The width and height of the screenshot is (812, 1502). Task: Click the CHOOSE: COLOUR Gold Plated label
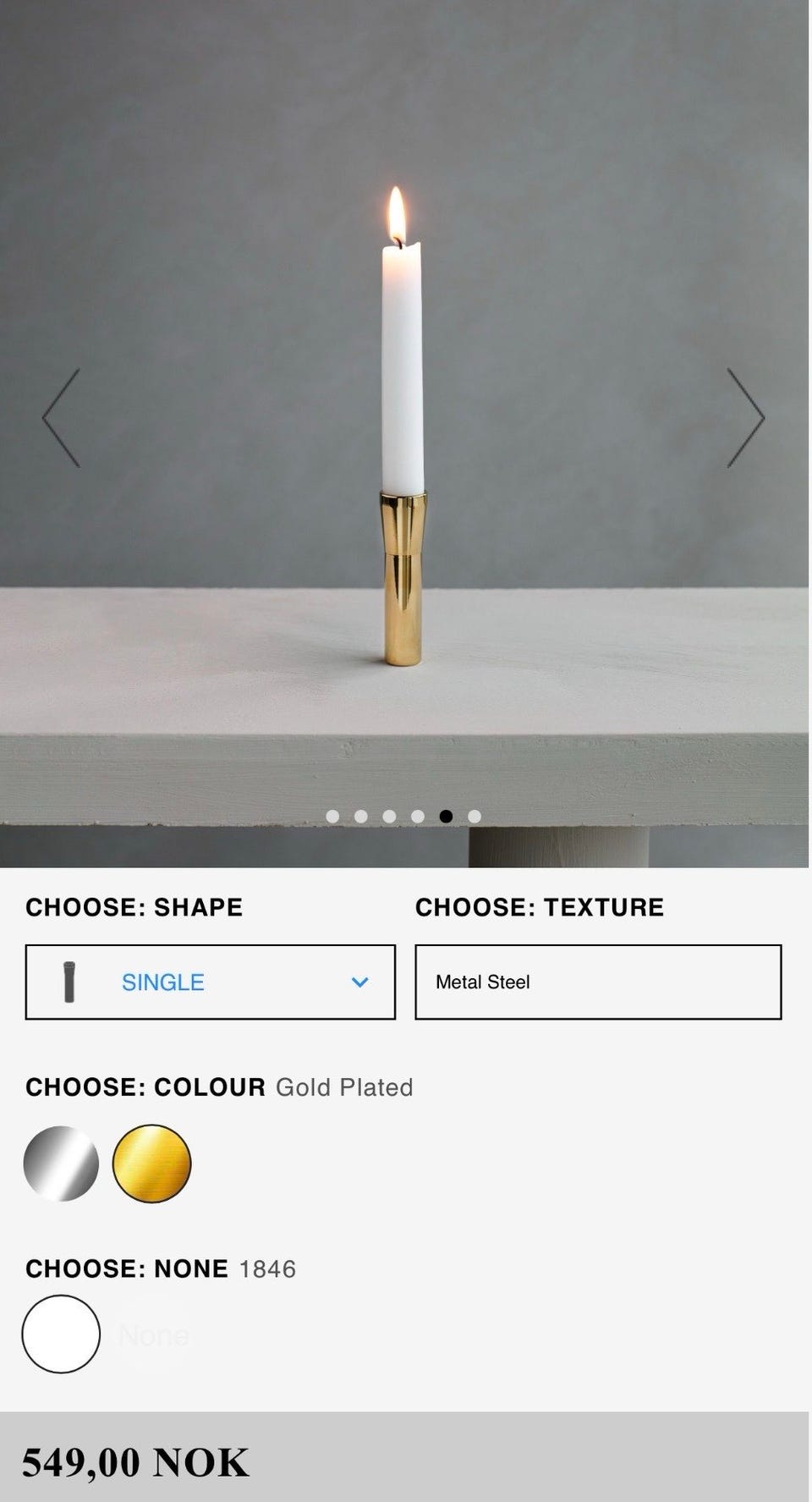(219, 1087)
